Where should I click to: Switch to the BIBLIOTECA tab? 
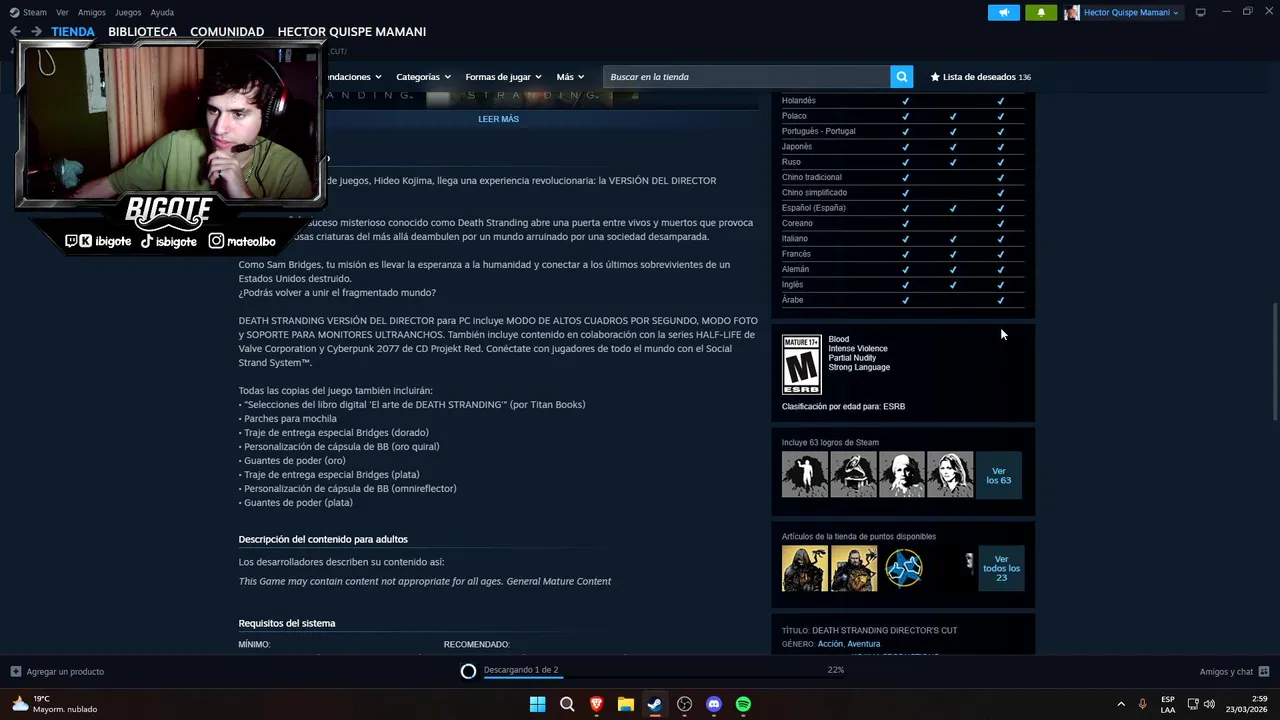pos(142,32)
